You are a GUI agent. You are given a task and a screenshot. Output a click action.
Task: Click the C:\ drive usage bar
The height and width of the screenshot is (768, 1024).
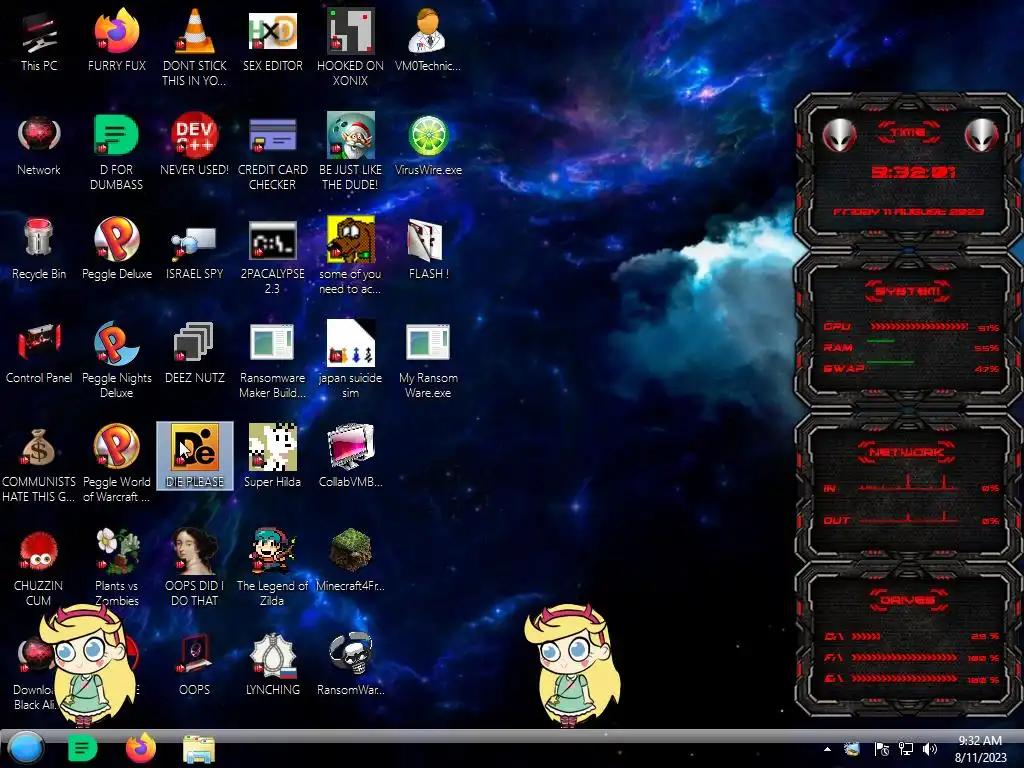[x=867, y=636]
